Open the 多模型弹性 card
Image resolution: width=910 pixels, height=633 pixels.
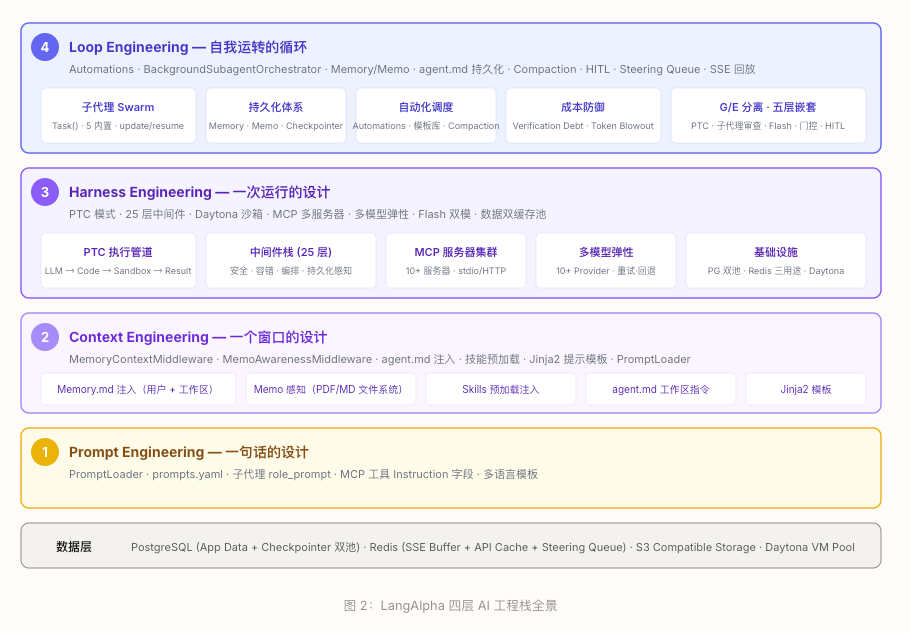[x=606, y=261]
